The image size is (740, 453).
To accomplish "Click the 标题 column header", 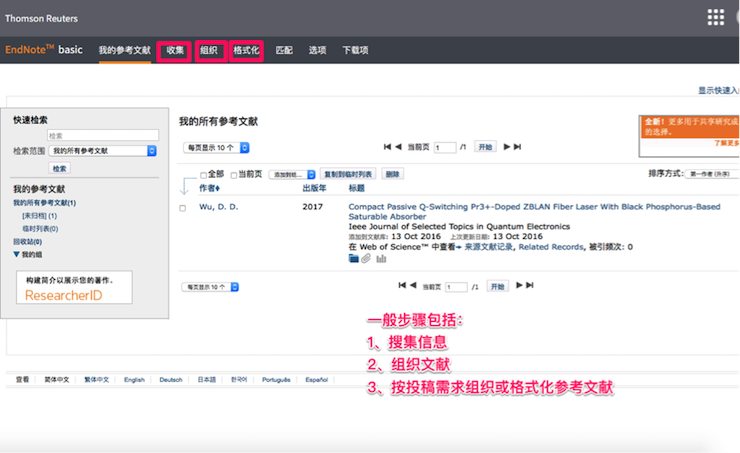I will [x=356, y=188].
